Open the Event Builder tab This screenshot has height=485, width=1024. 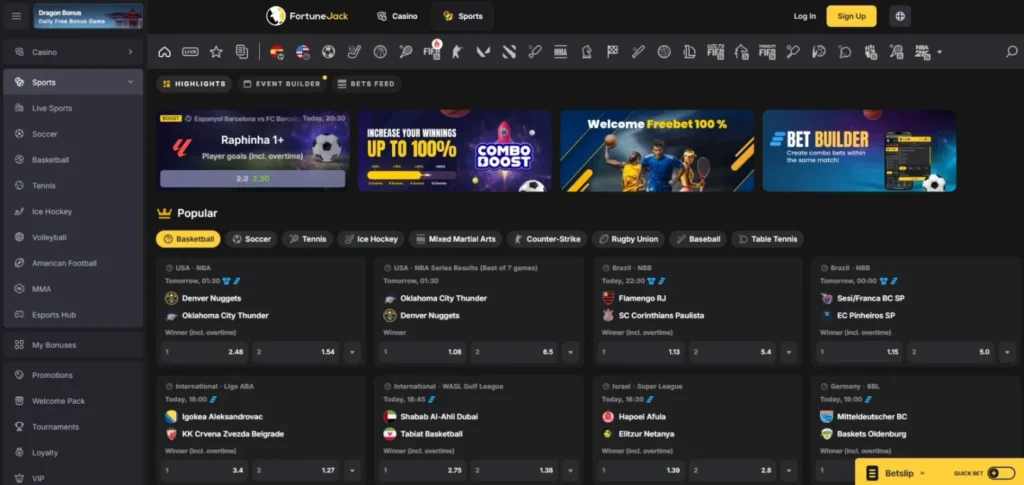point(282,84)
